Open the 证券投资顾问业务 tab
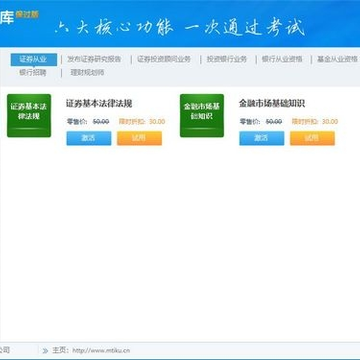This screenshot has width=360, height=360. click(x=164, y=60)
